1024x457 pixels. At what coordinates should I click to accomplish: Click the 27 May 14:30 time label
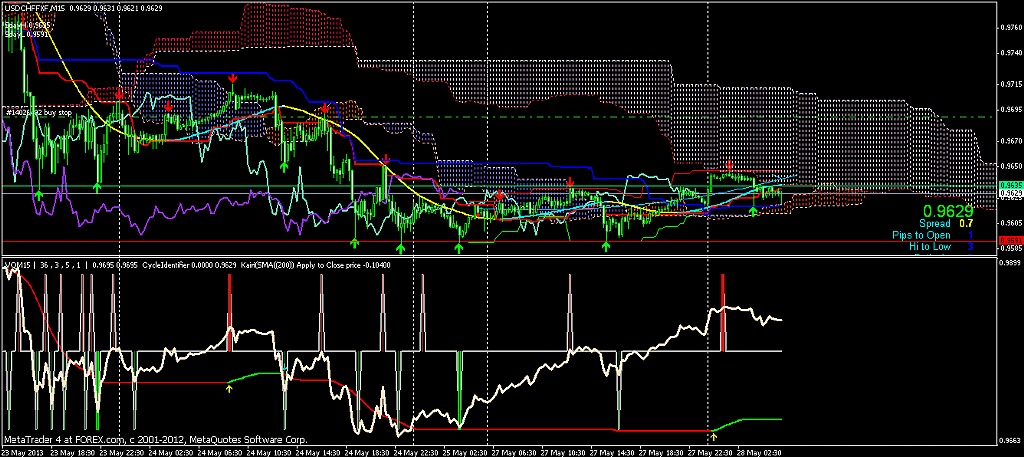coord(611,452)
